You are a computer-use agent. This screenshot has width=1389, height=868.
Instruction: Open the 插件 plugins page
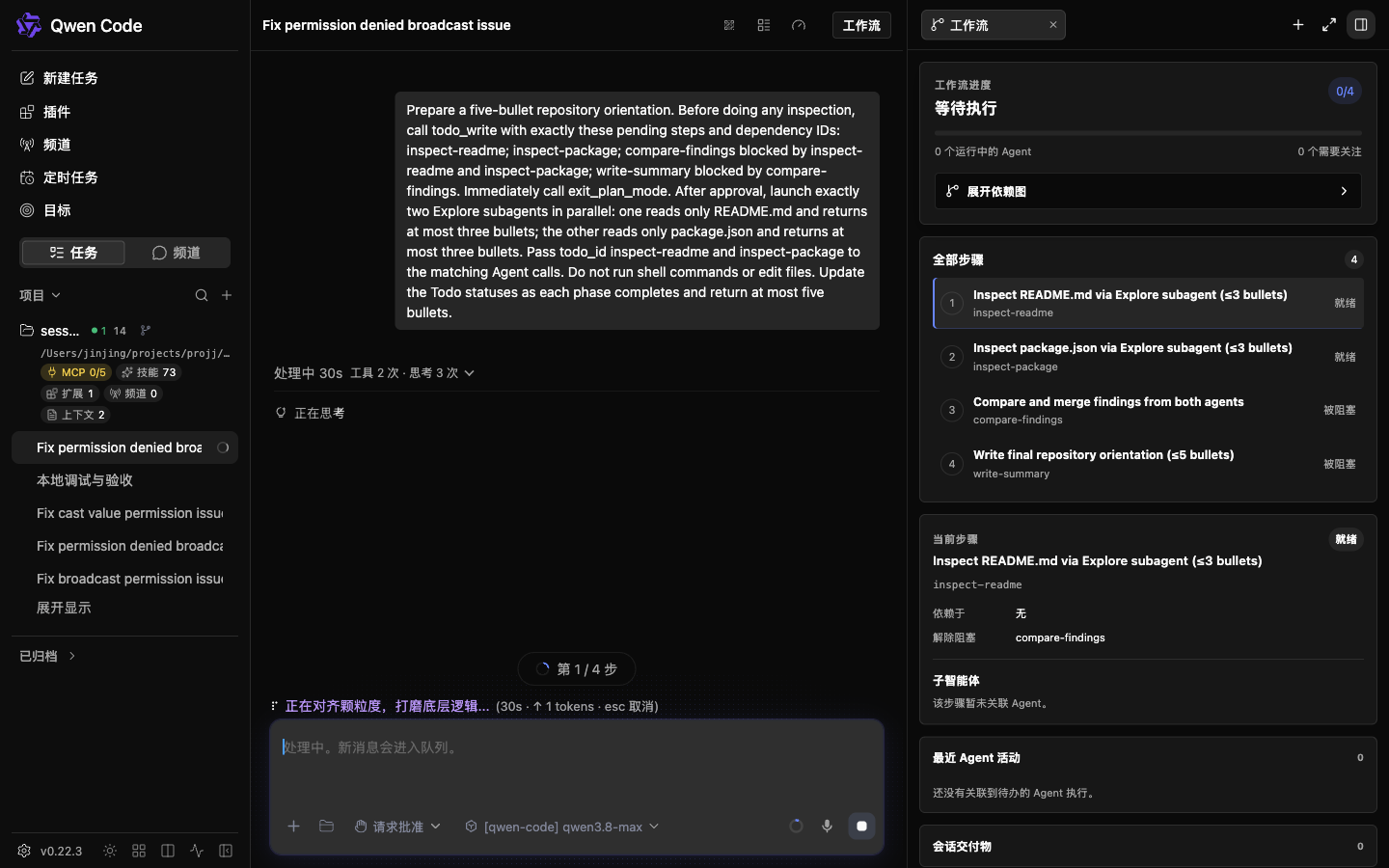[46, 112]
